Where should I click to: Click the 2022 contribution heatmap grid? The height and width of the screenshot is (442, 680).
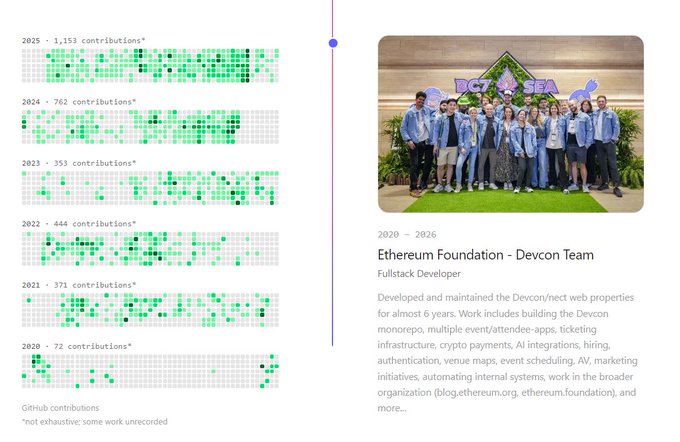150,249
